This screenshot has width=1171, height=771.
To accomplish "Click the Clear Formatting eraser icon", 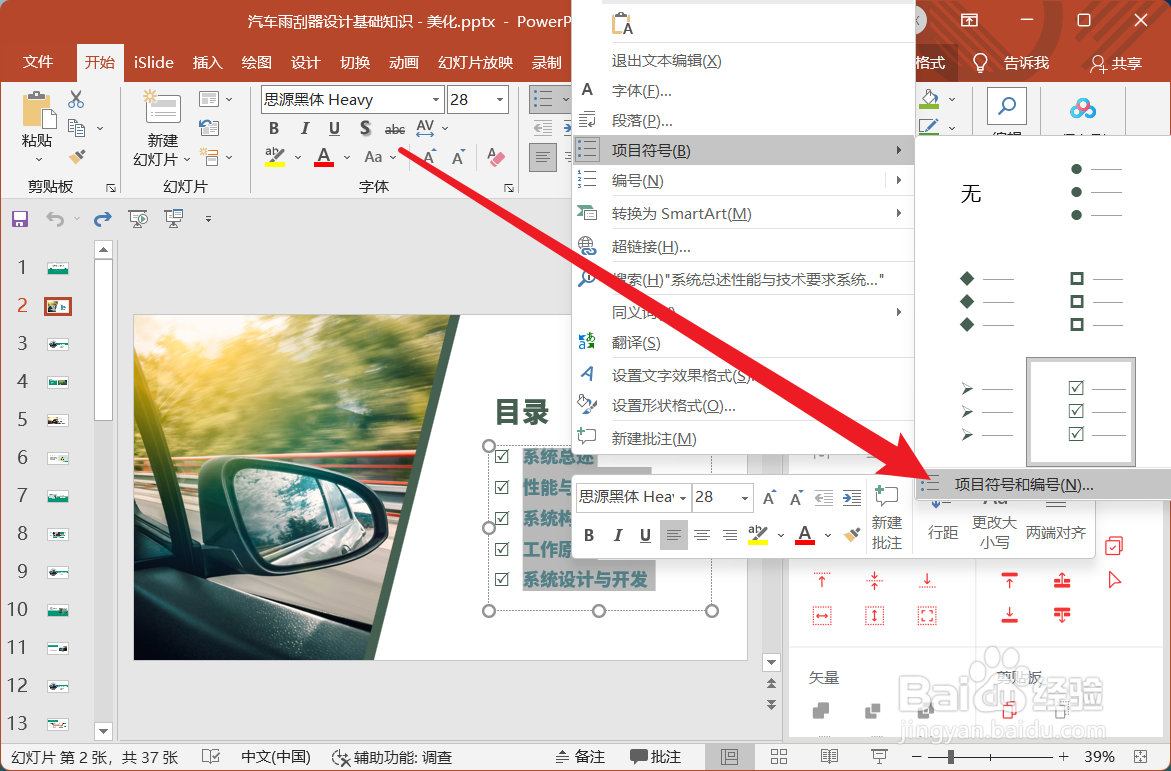I will coord(495,157).
